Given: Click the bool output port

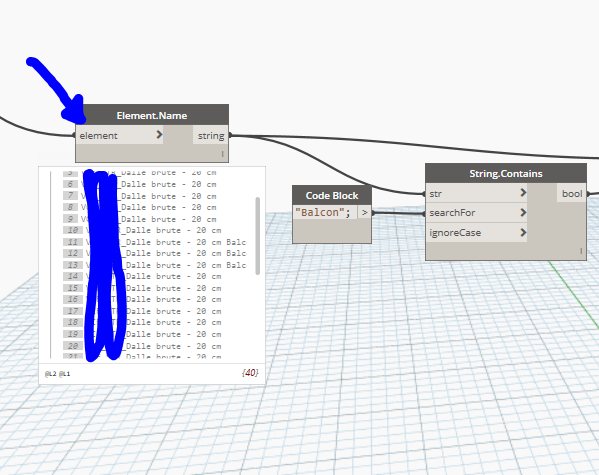Looking at the screenshot, I should click(572, 194).
